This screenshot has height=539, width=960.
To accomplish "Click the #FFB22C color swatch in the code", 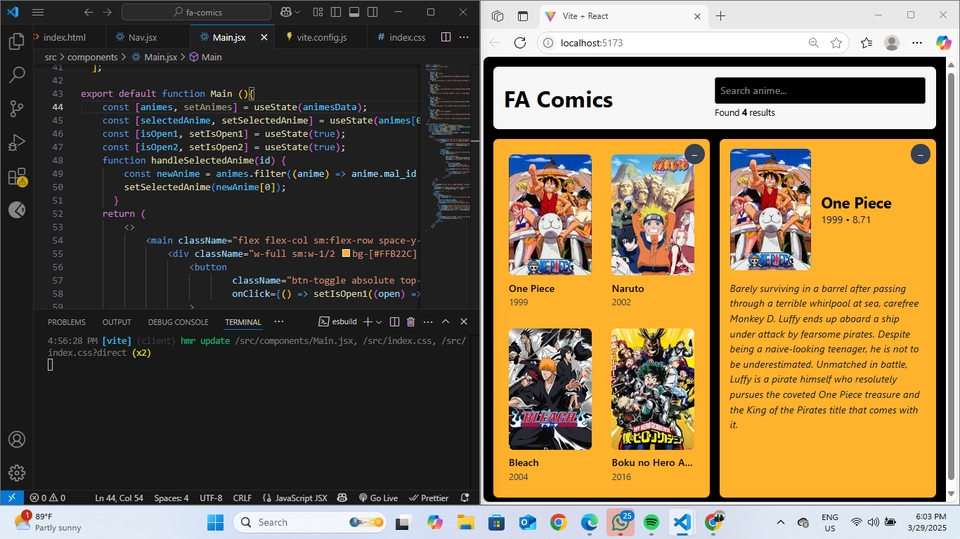I will 346,254.
